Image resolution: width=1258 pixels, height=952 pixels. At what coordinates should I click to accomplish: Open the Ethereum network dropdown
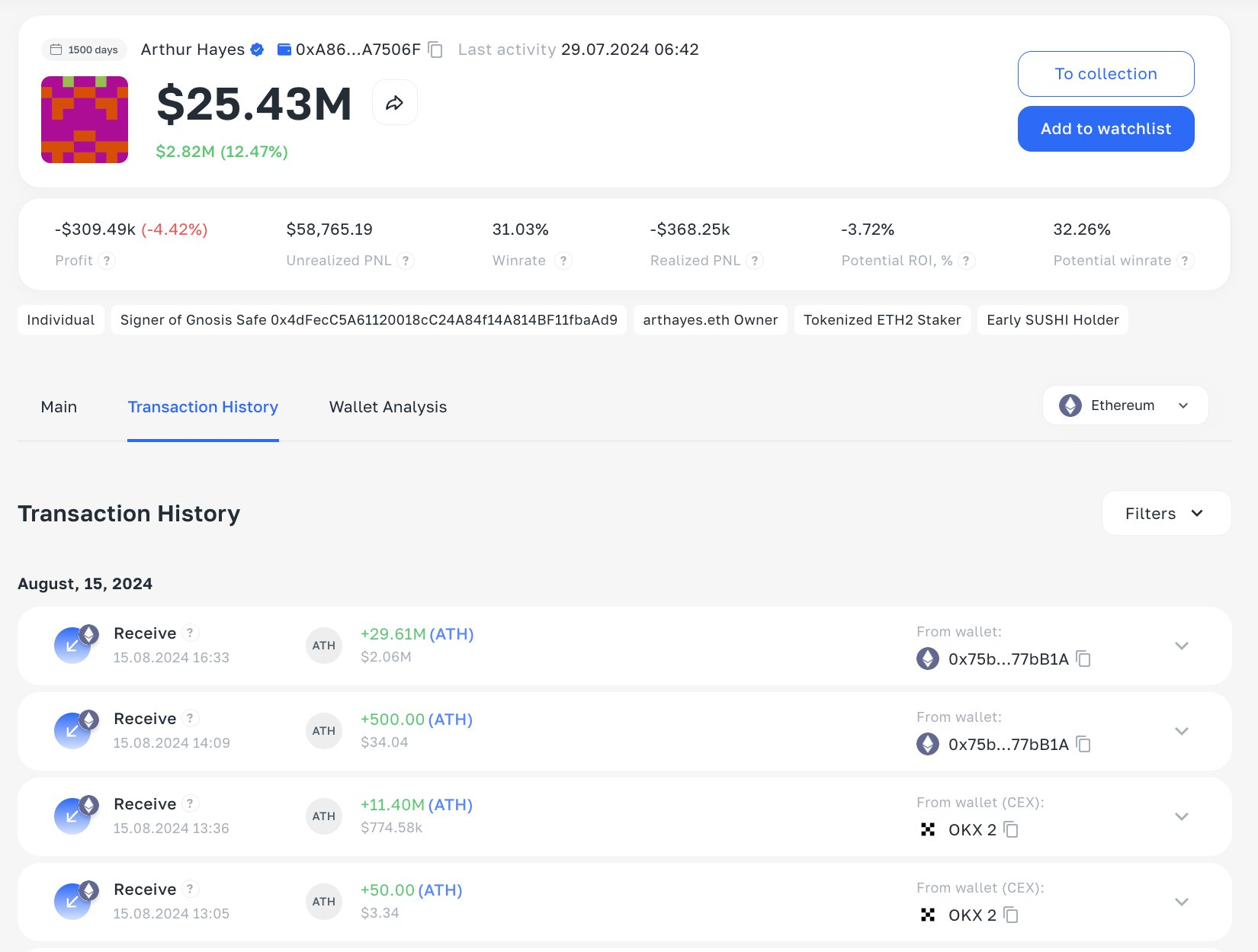point(1125,405)
